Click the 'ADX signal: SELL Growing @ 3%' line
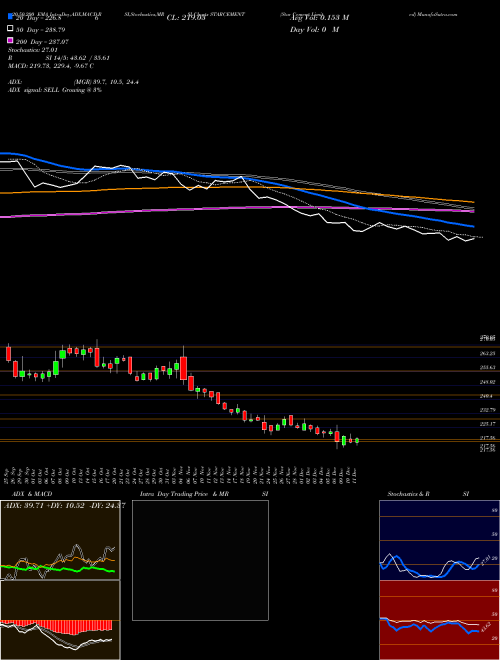The height and width of the screenshot is (660, 500). (x=55, y=90)
